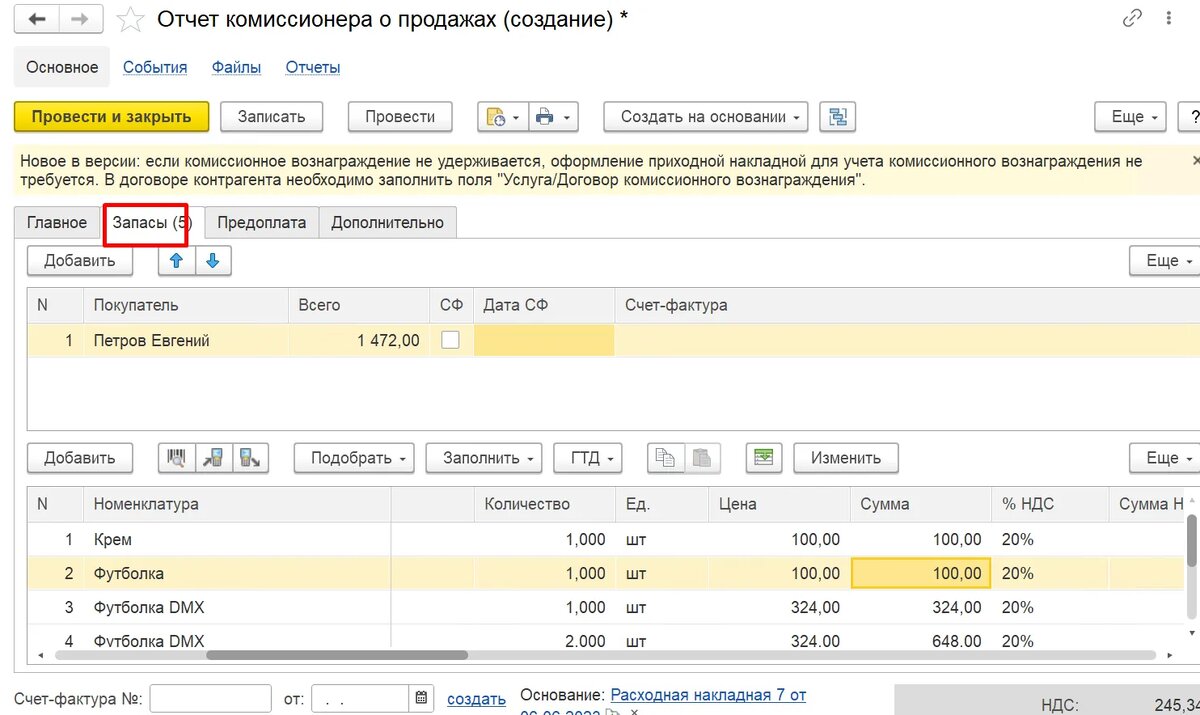Click the Счет-фактура № input field

click(x=210, y=698)
